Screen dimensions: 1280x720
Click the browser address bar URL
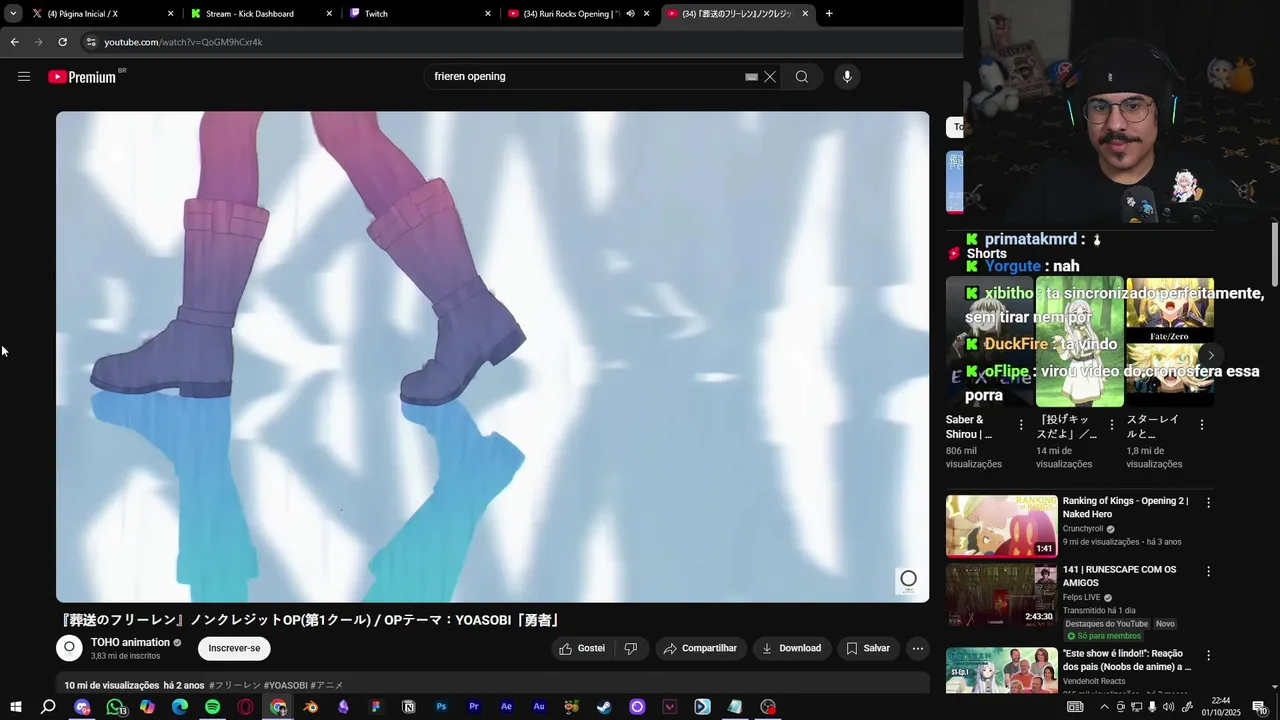183,42
